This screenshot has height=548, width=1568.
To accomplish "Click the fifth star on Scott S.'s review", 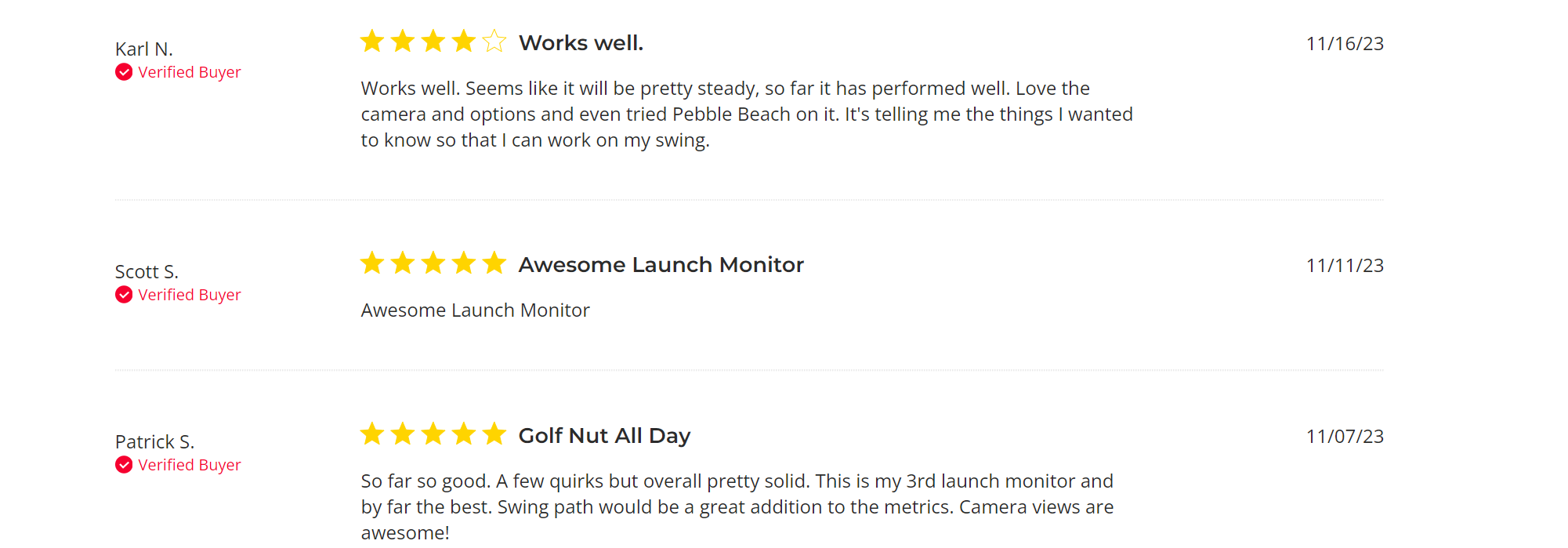I will [x=494, y=263].
